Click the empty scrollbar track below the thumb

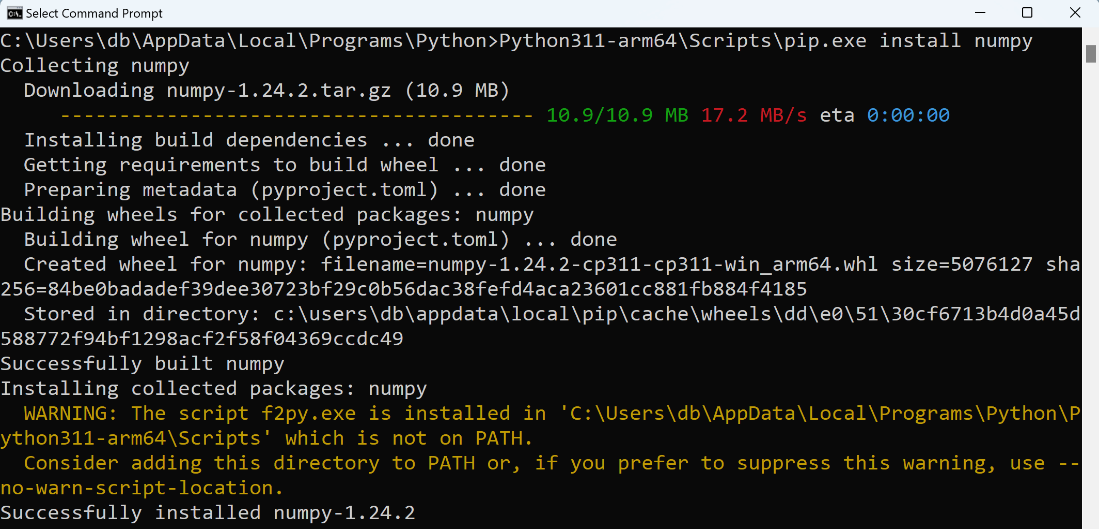coord(1091,294)
